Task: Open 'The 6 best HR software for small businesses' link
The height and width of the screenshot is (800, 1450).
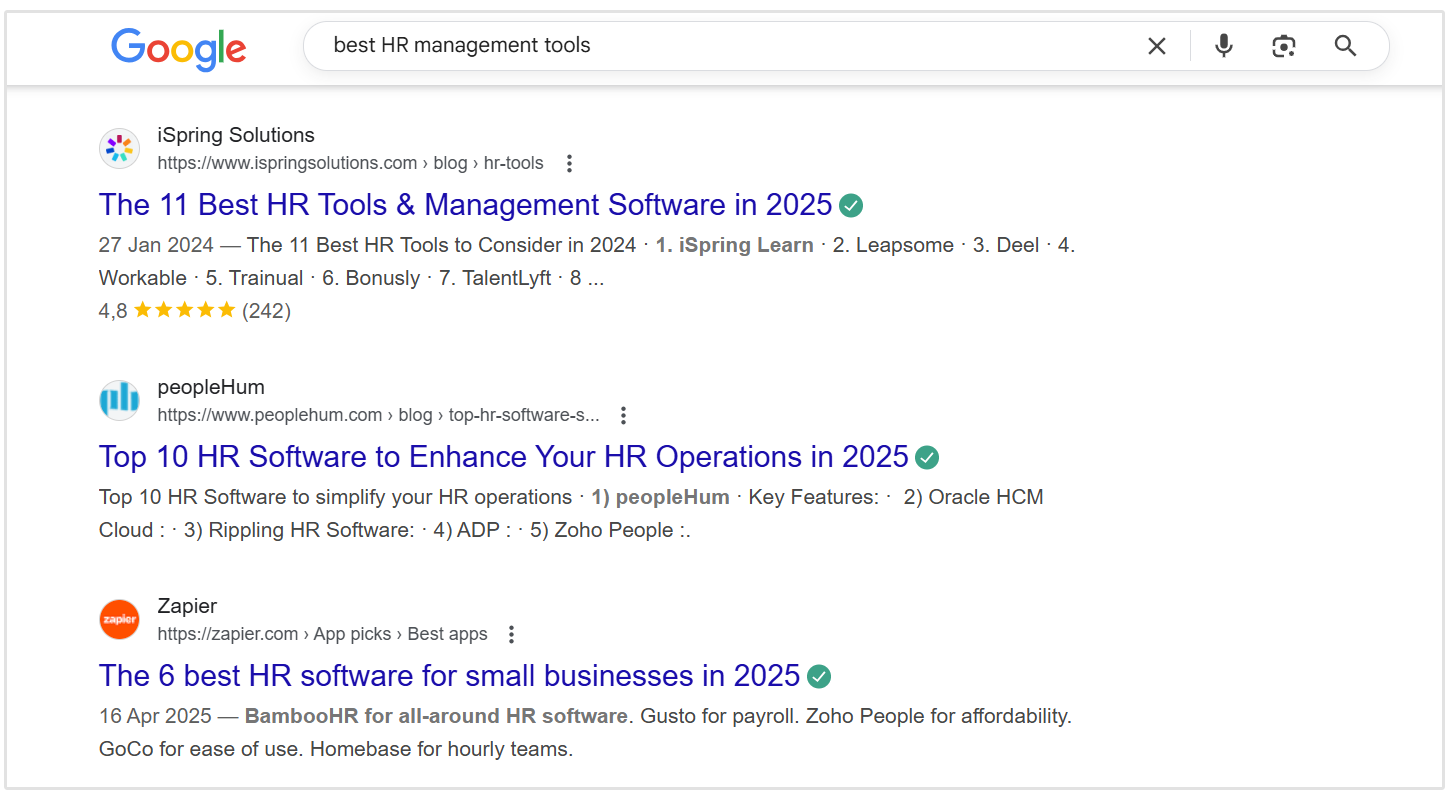Action: coord(448,675)
